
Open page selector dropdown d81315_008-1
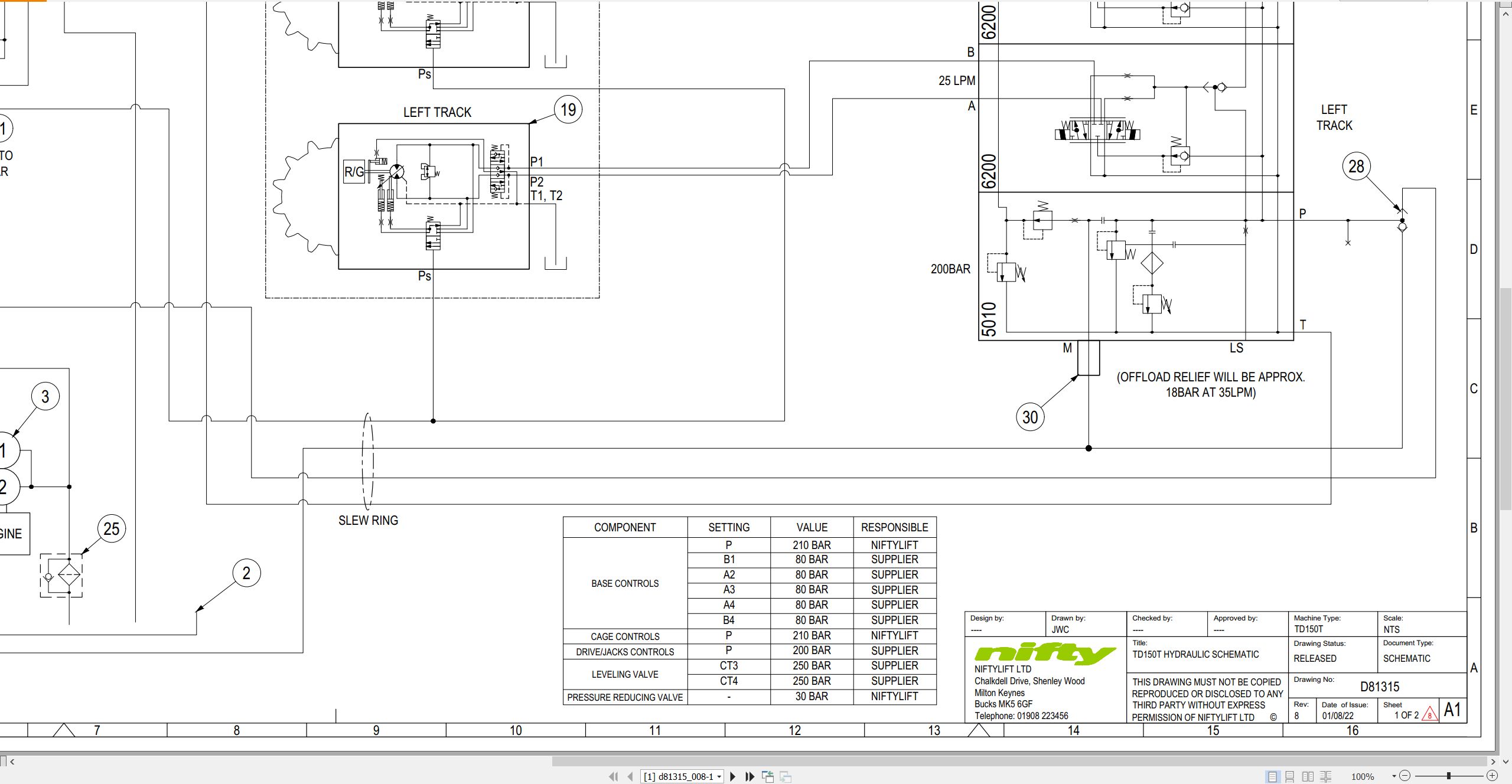tap(683, 776)
